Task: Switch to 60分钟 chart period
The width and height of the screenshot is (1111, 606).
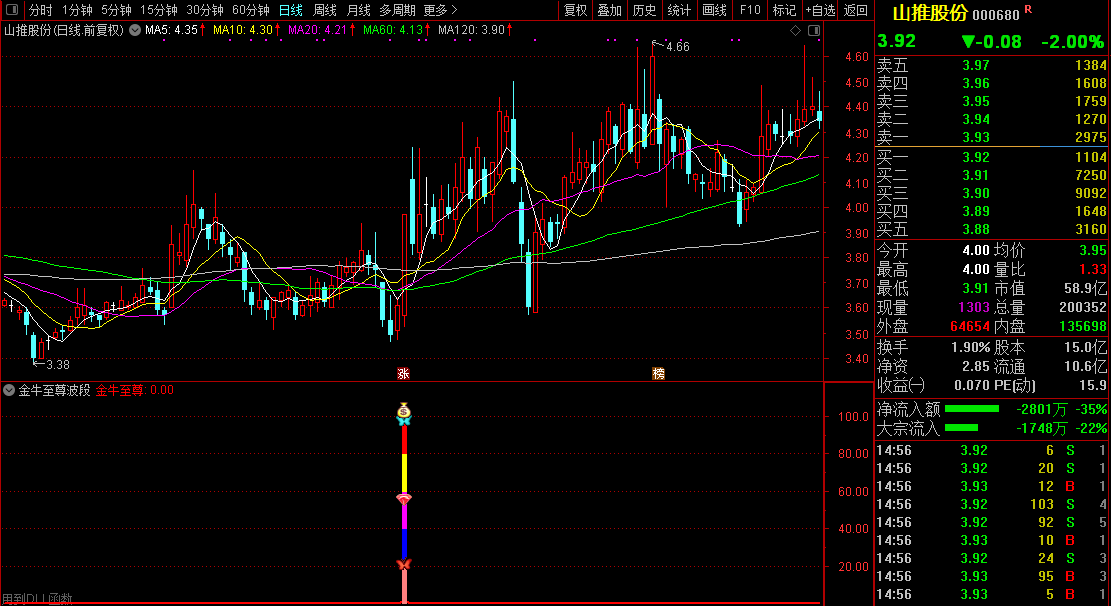Action: pos(251,10)
